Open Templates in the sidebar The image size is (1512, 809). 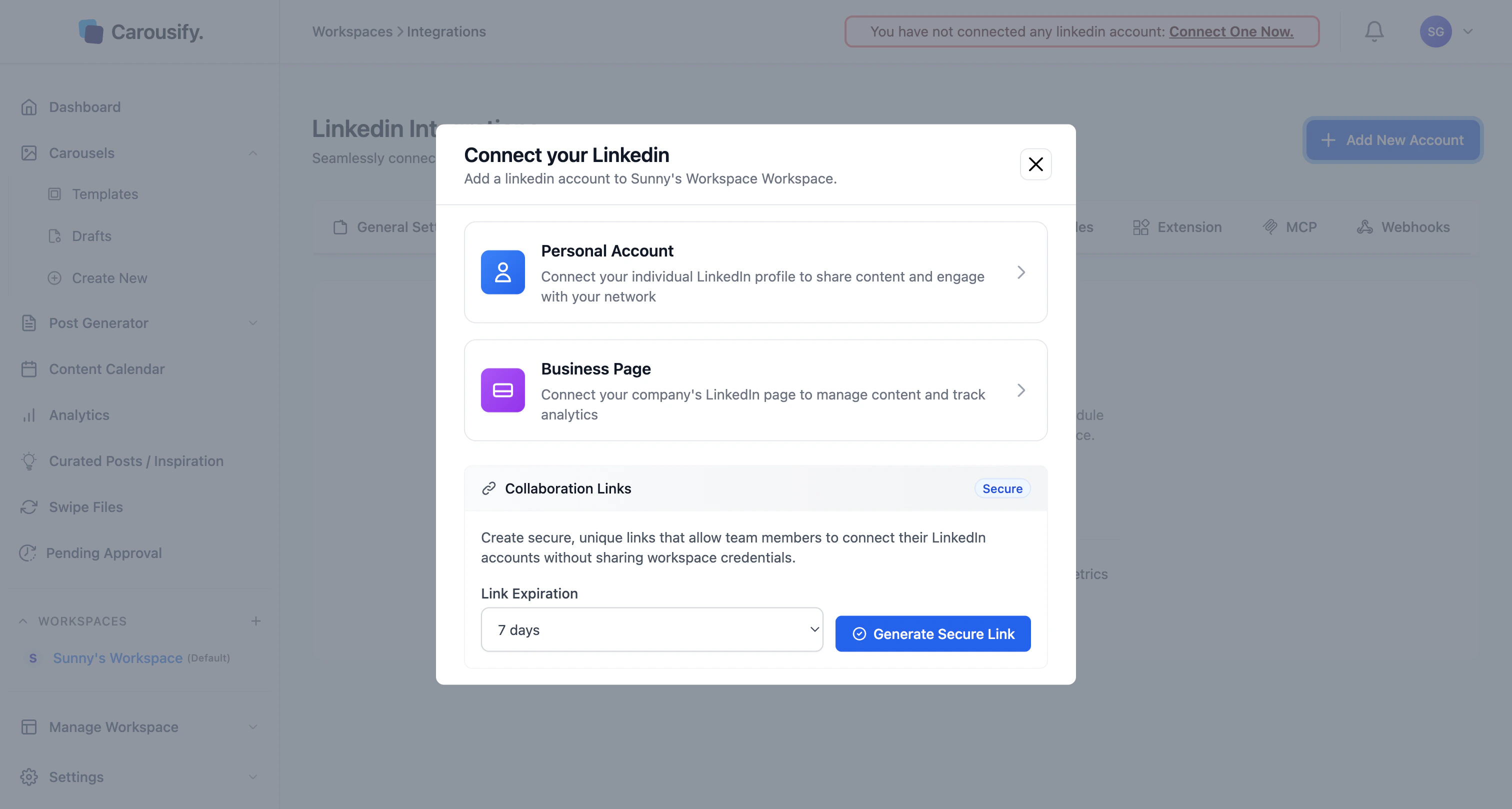point(104,193)
